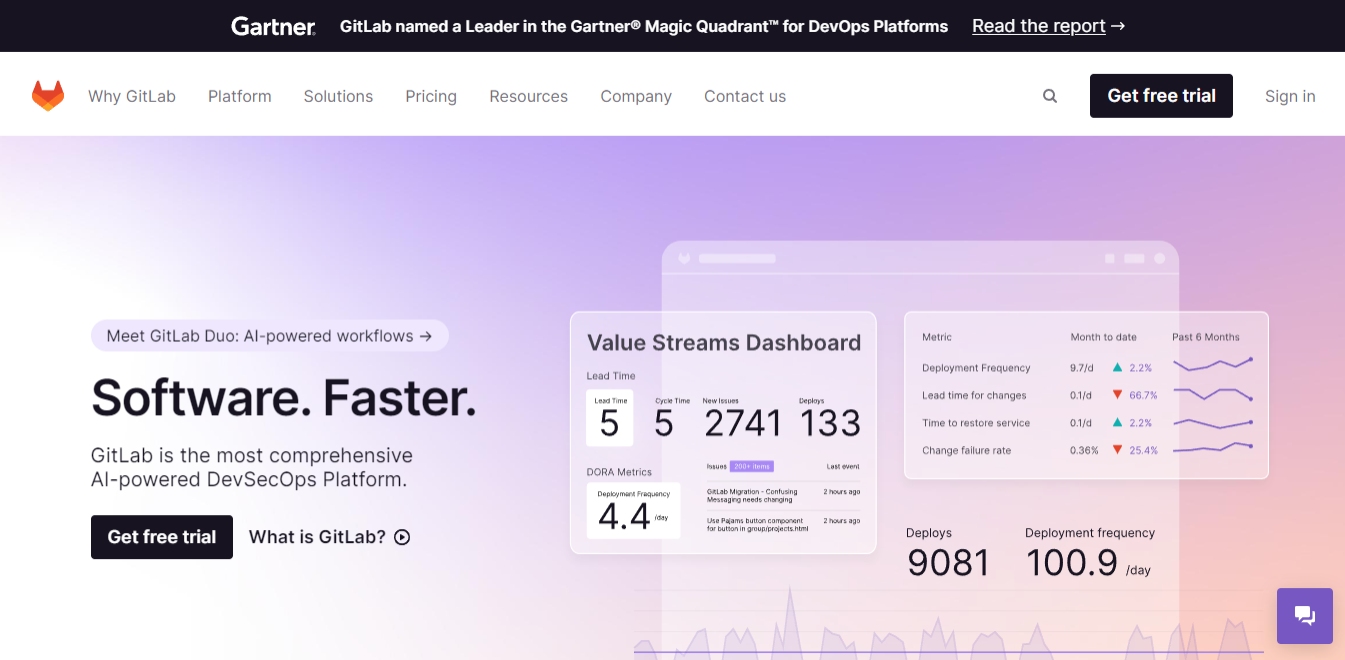This screenshot has height=660, width=1345.
Task: Follow the Read the report link
Action: click(1048, 26)
